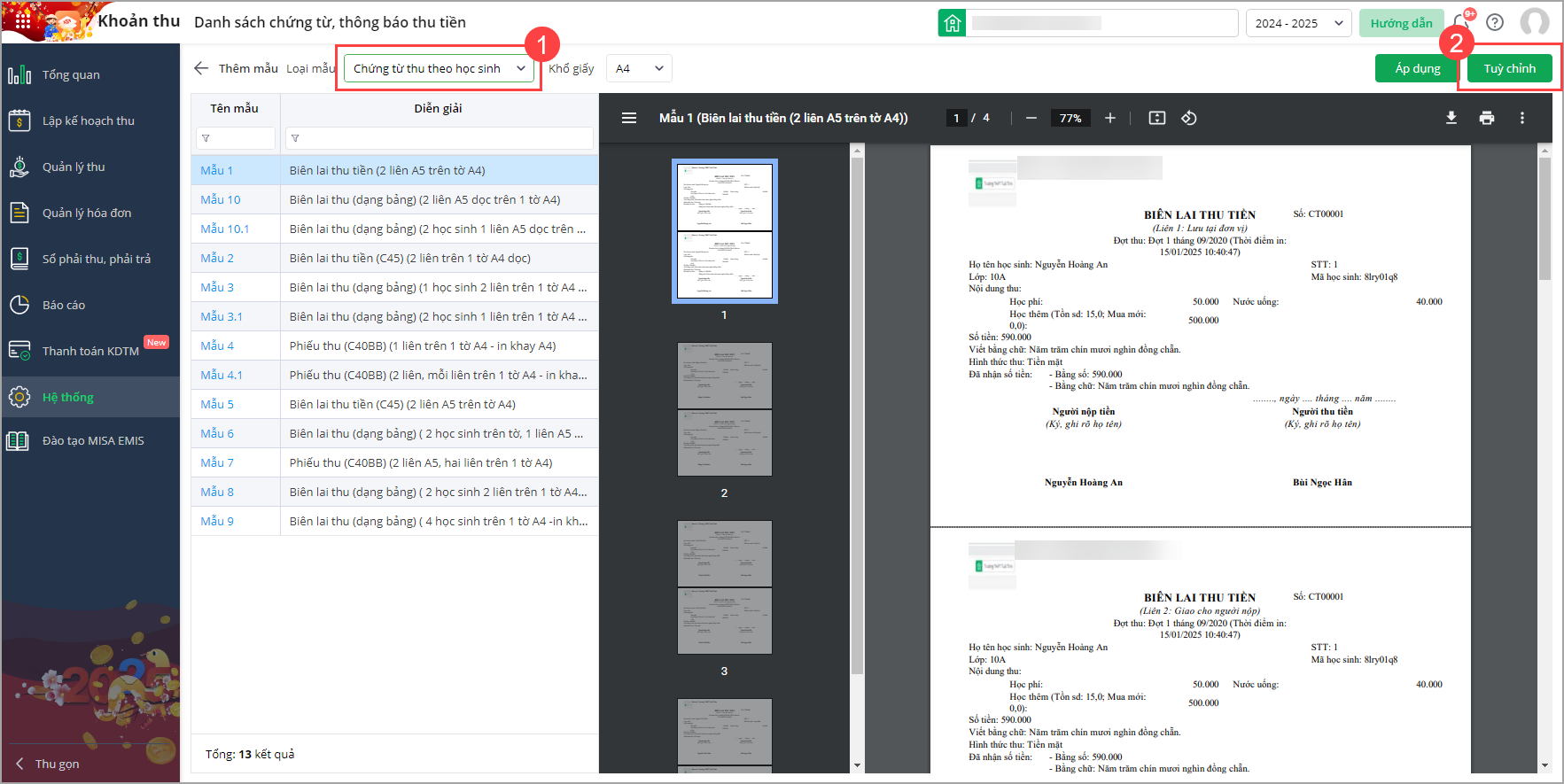
Task: Click the school name search field
Action: tap(1102, 23)
